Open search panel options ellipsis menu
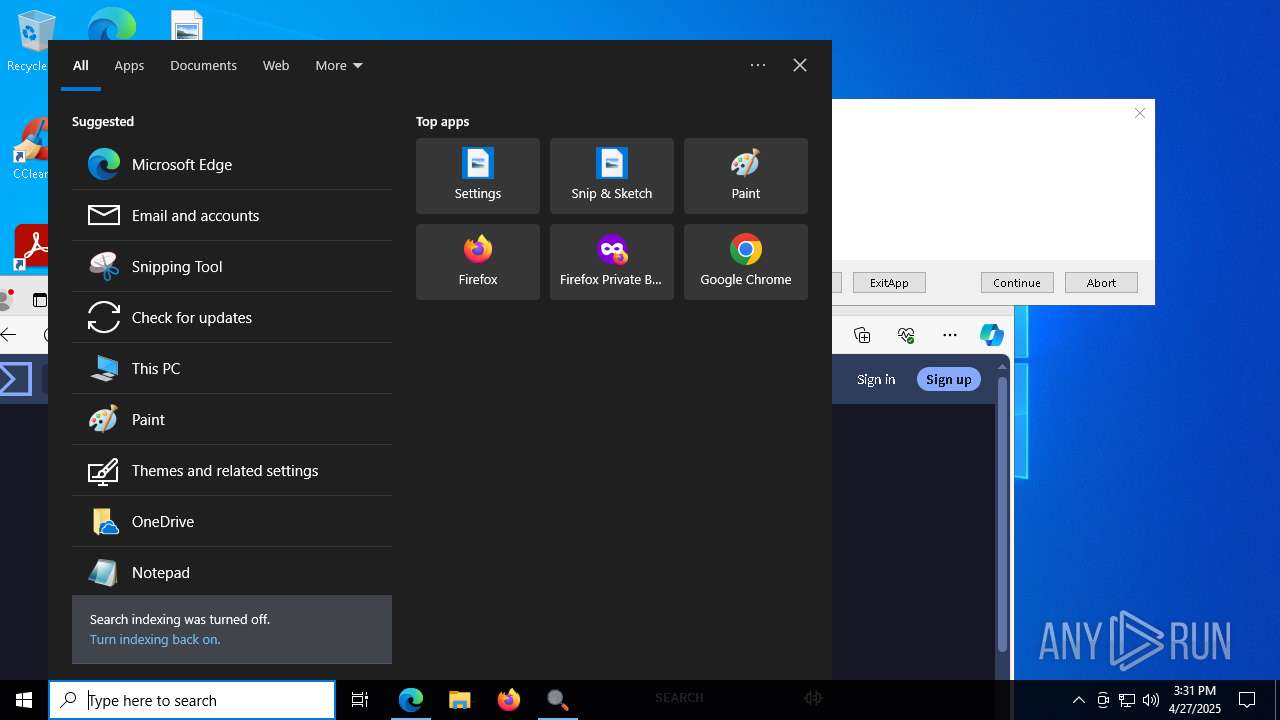1280x720 pixels. click(758, 65)
